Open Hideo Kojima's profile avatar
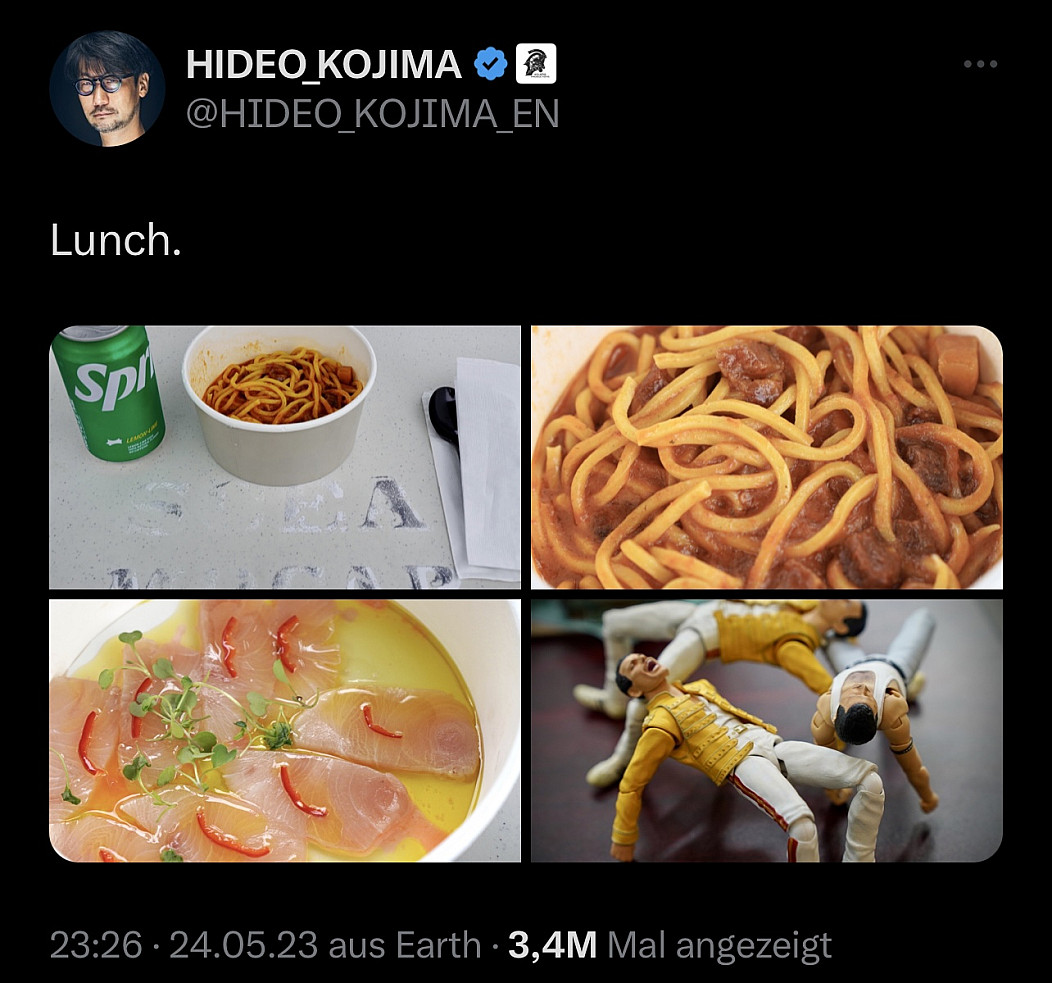 (x=107, y=89)
